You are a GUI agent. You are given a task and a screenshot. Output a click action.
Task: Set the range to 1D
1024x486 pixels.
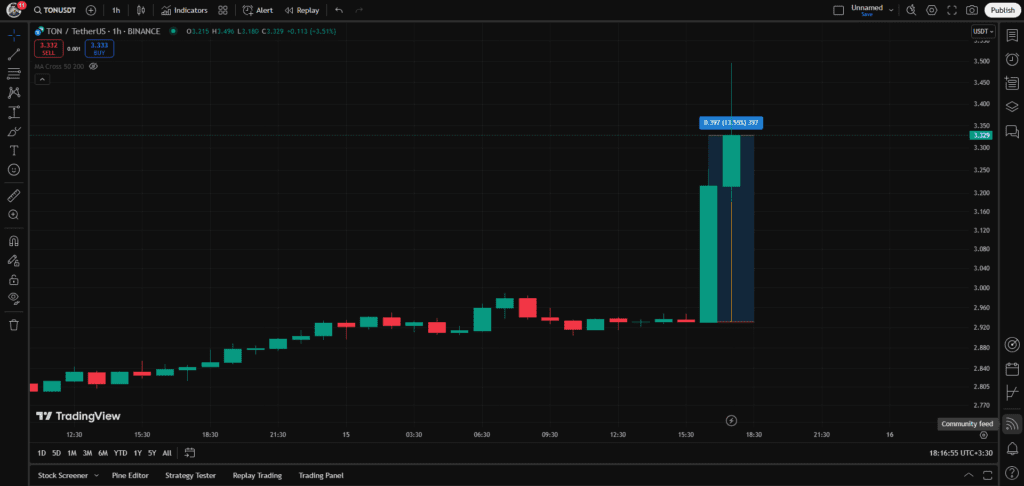point(42,453)
